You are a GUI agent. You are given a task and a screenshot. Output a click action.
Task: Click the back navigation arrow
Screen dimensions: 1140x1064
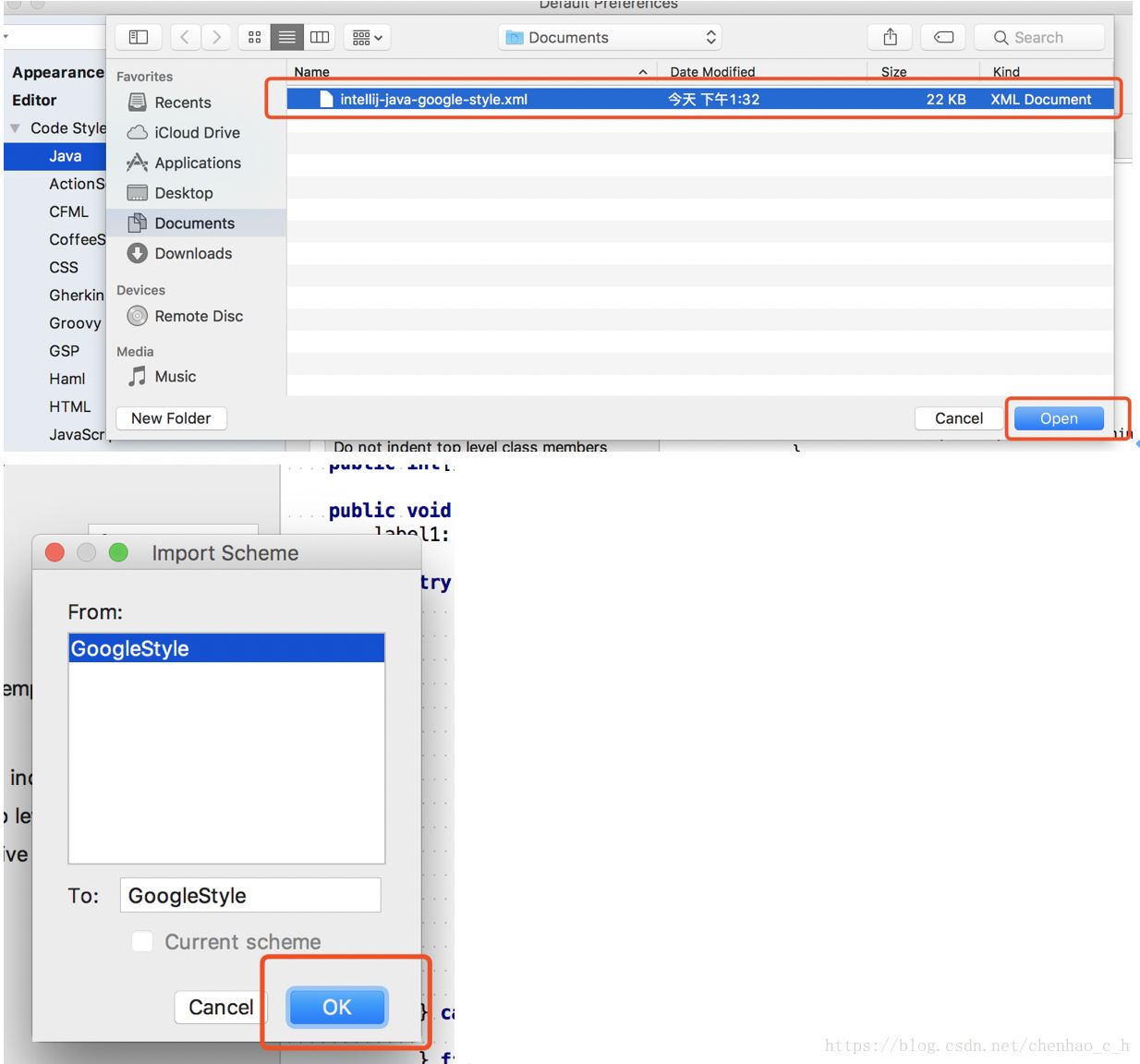[x=185, y=37]
